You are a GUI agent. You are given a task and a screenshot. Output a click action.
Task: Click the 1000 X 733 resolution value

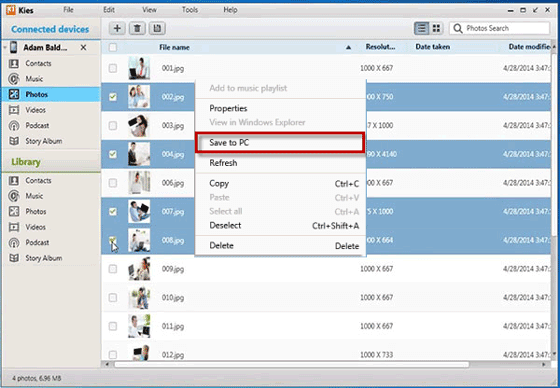(376, 355)
